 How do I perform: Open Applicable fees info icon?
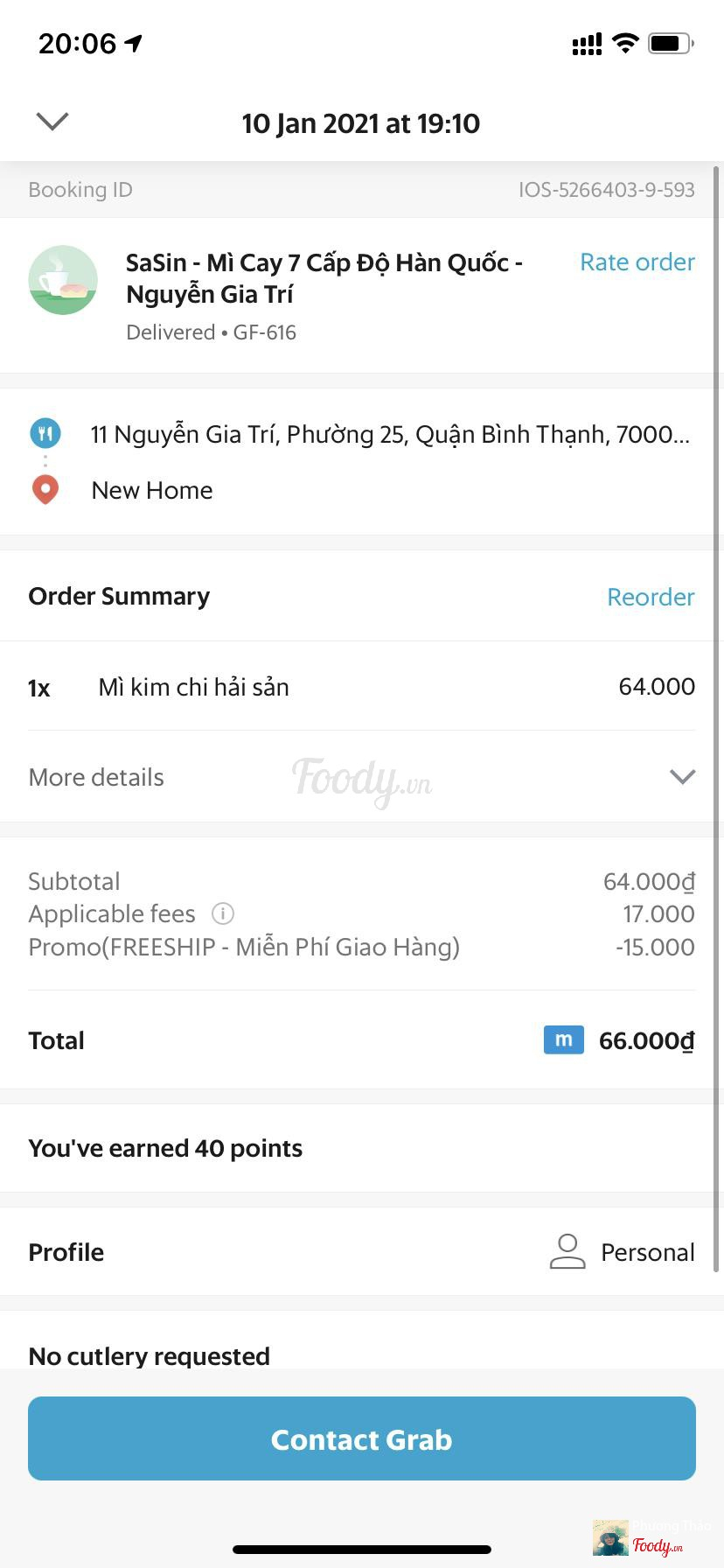pos(223,914)
